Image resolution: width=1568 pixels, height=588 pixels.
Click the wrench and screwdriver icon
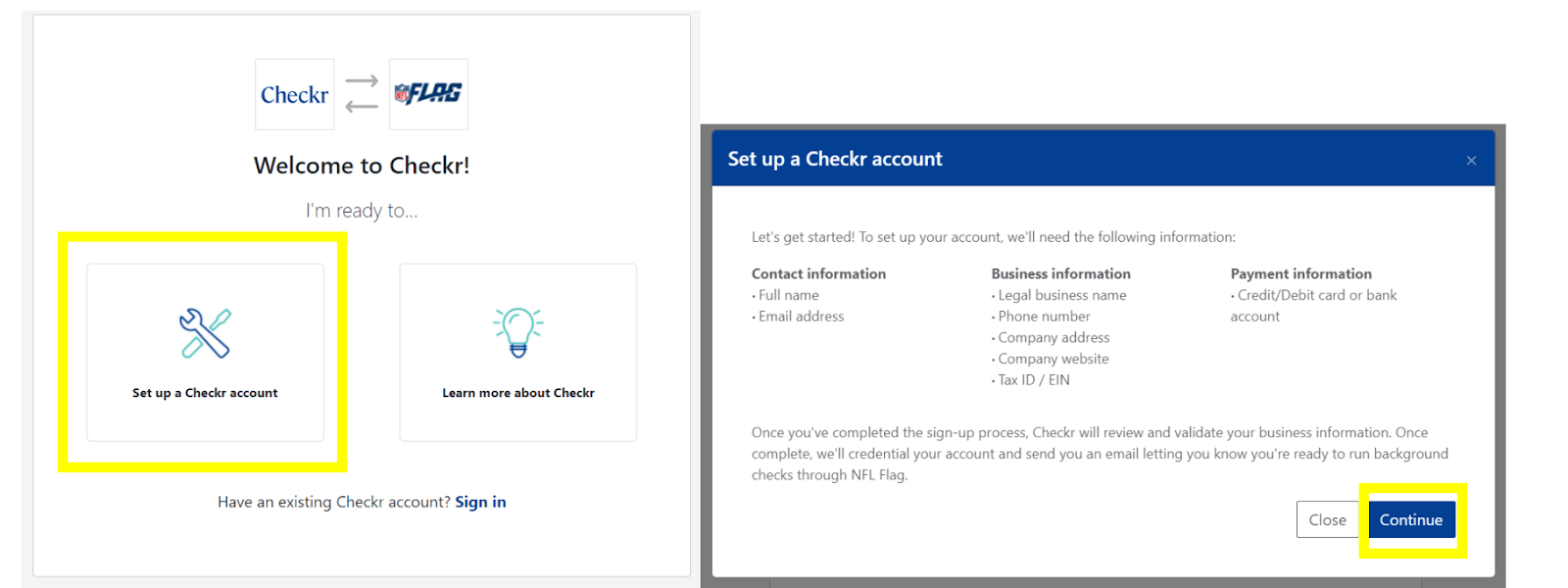(x=205, y=333)
